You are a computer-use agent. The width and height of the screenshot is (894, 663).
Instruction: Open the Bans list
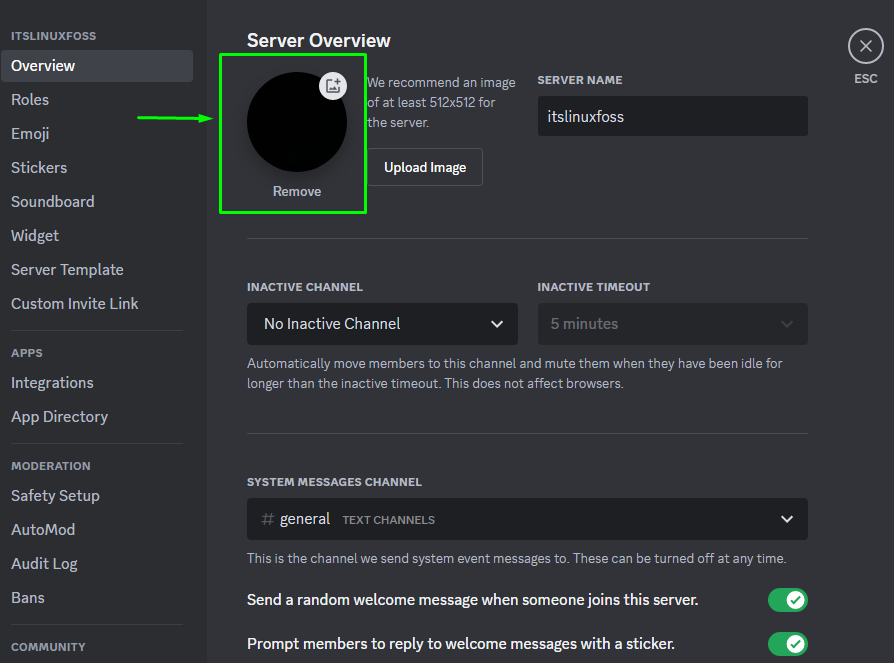(x=97, y=597)
